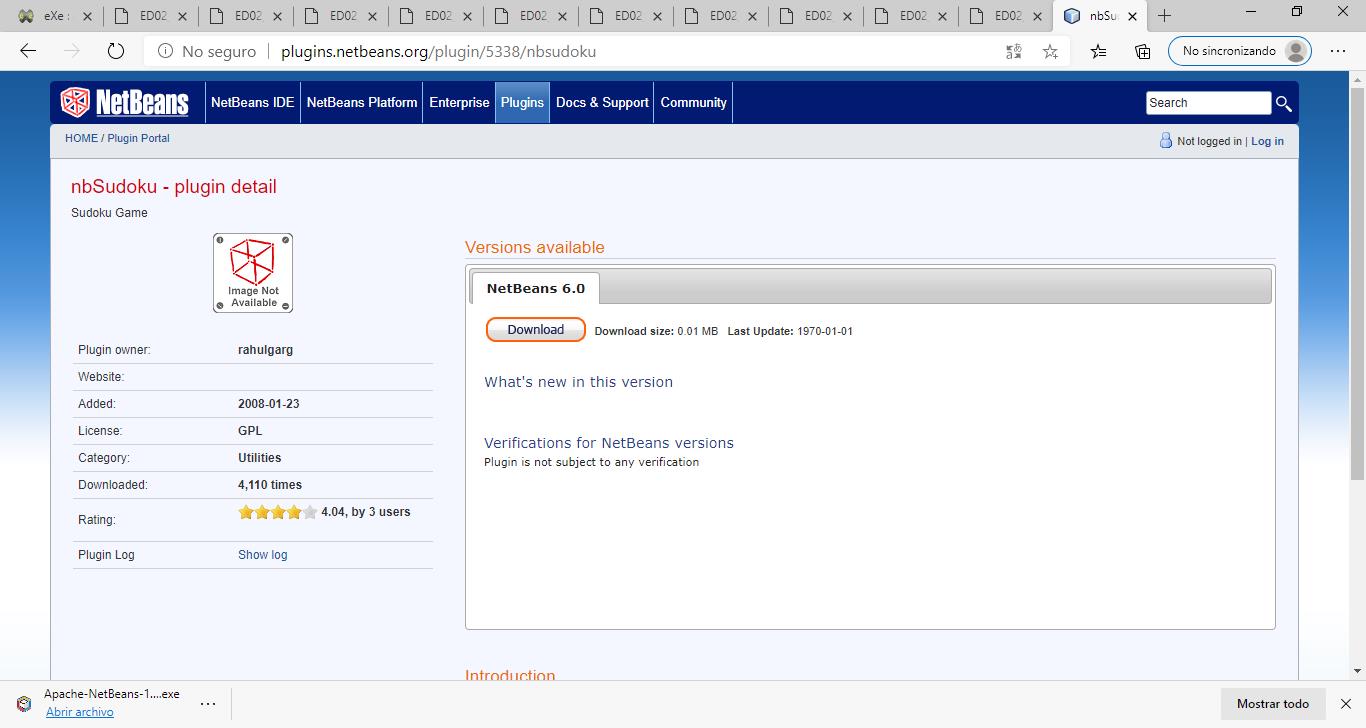Click the GPL license text
The width and height of the screenshot is (1366, 728).
click(x=250, y=431)
